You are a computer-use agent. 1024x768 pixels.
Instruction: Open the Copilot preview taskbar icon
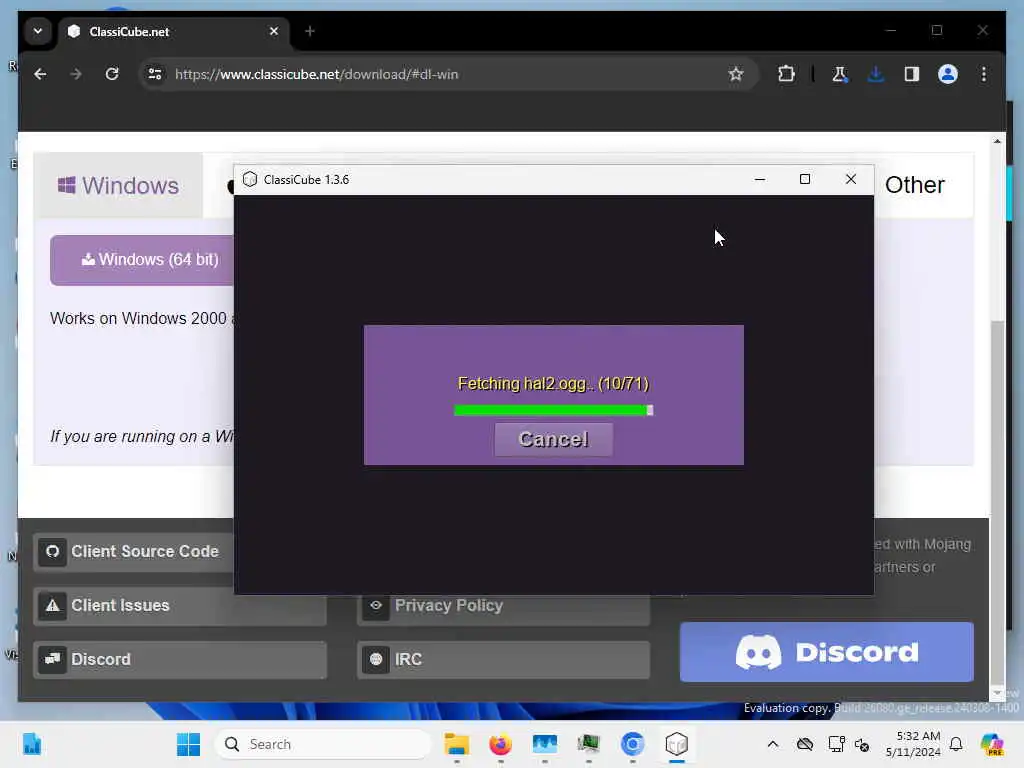pos(992,744)
